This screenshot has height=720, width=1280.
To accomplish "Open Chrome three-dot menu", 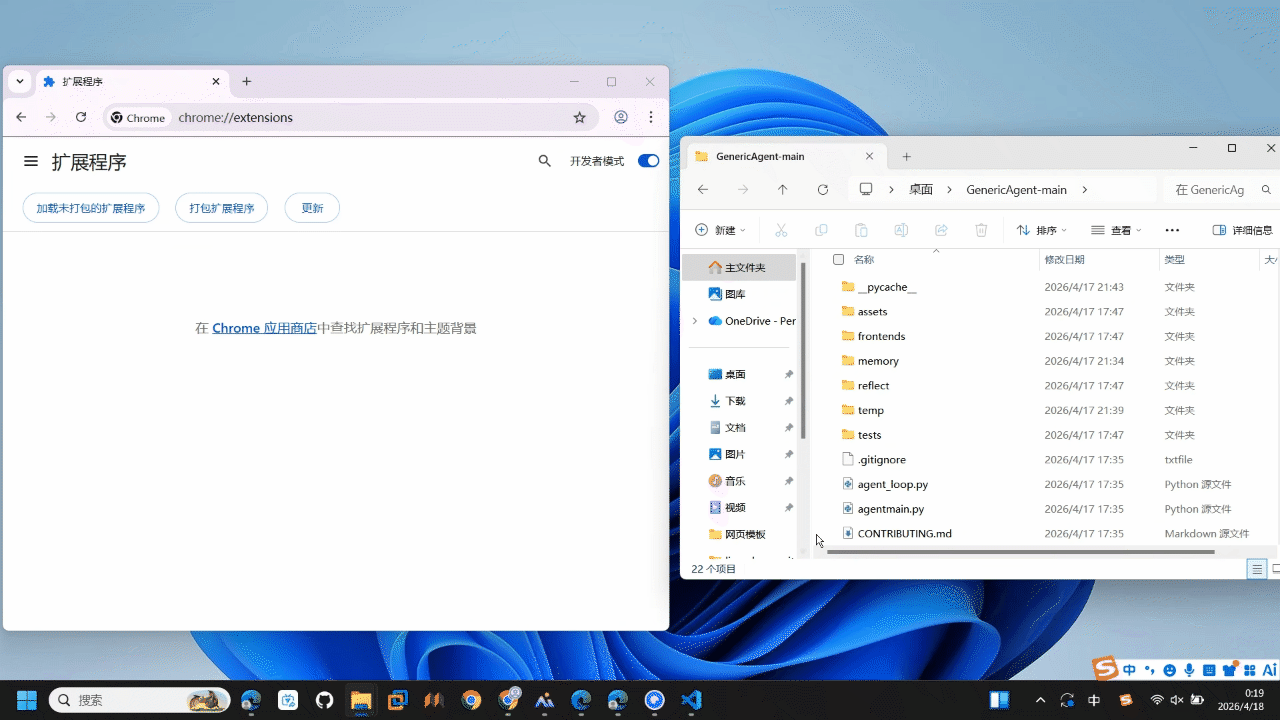I will click(x=651, y=117).
